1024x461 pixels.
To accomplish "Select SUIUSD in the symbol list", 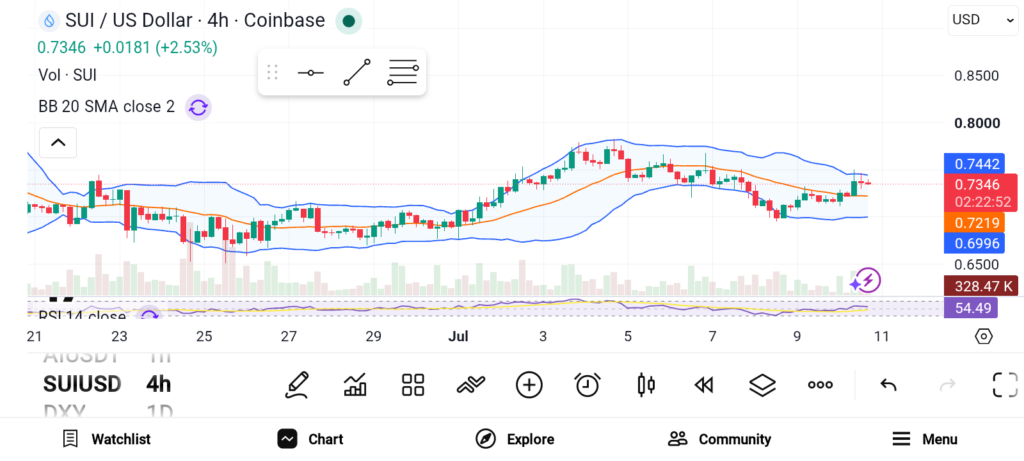I will (82, 384).
